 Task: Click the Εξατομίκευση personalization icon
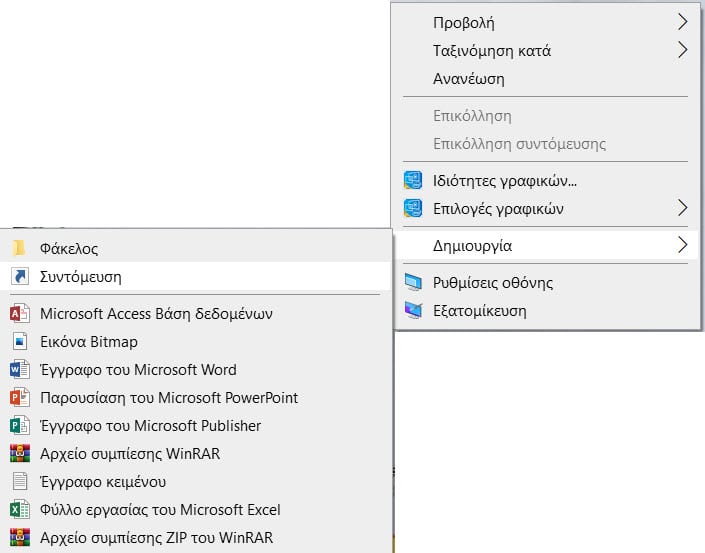pos(413,311)
